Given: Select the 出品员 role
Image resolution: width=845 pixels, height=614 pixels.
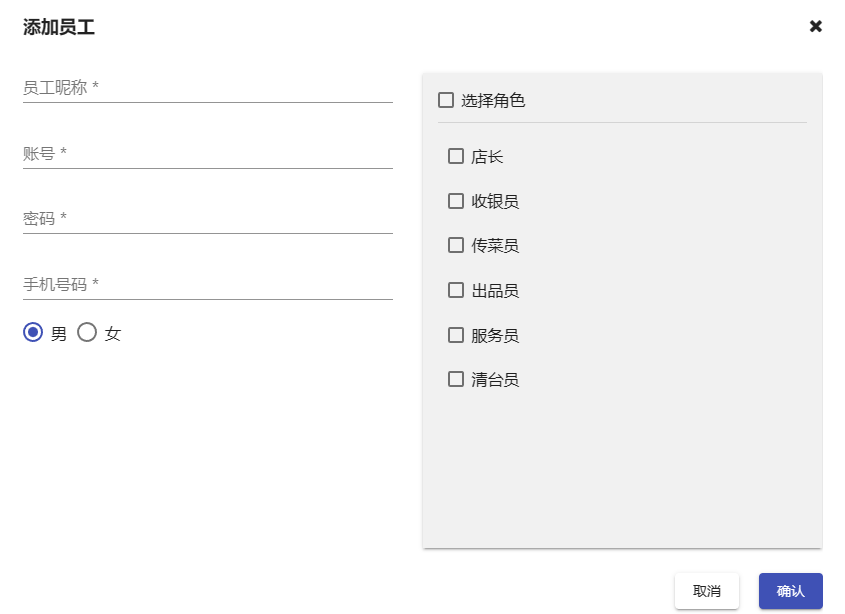Looking at the screenshot, I should (x=456, y=290).
